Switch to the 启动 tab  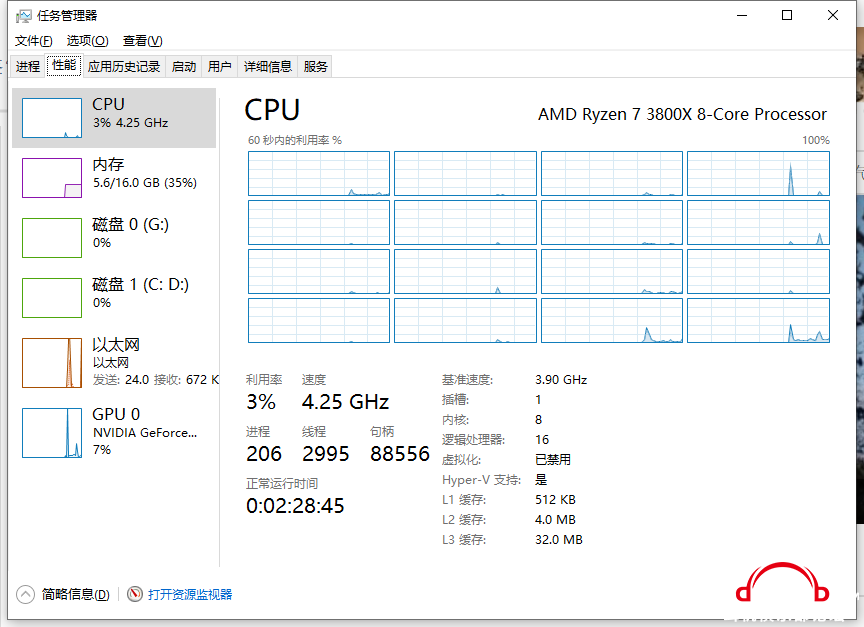184,66
